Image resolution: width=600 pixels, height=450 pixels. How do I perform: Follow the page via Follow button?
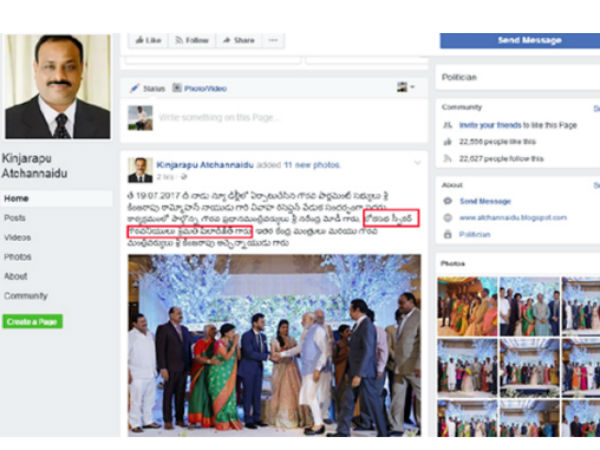pos(192,40)
